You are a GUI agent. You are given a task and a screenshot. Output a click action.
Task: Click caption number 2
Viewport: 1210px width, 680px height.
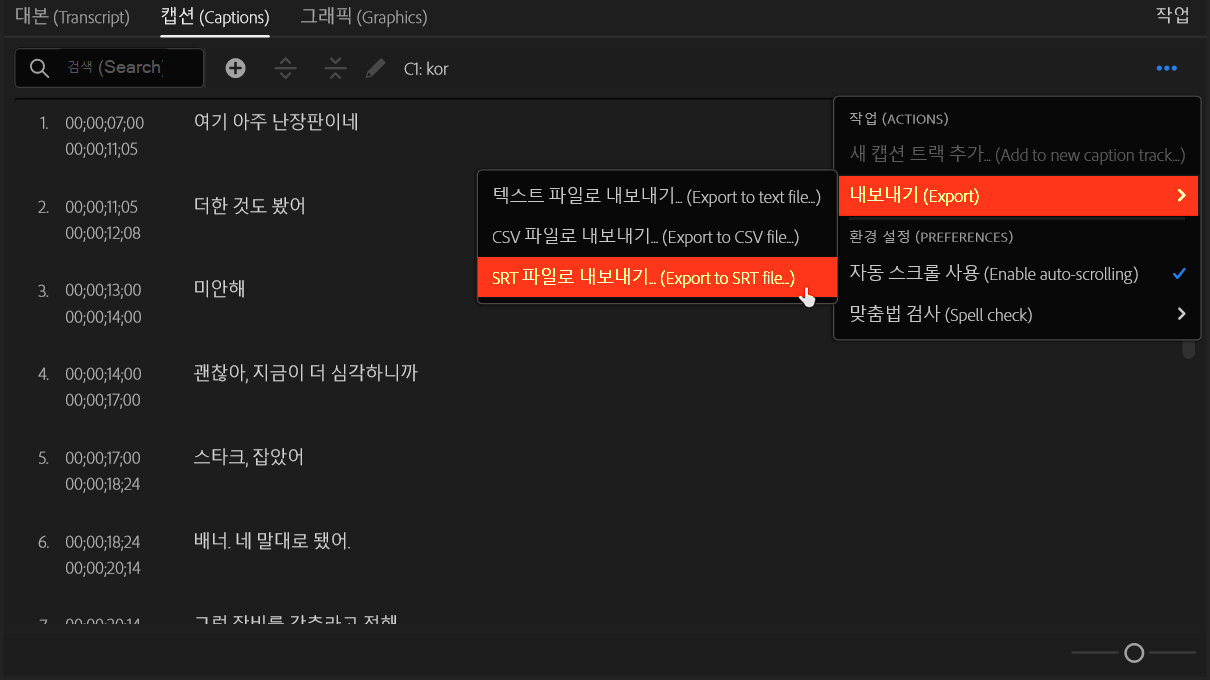tap(43, 207)
